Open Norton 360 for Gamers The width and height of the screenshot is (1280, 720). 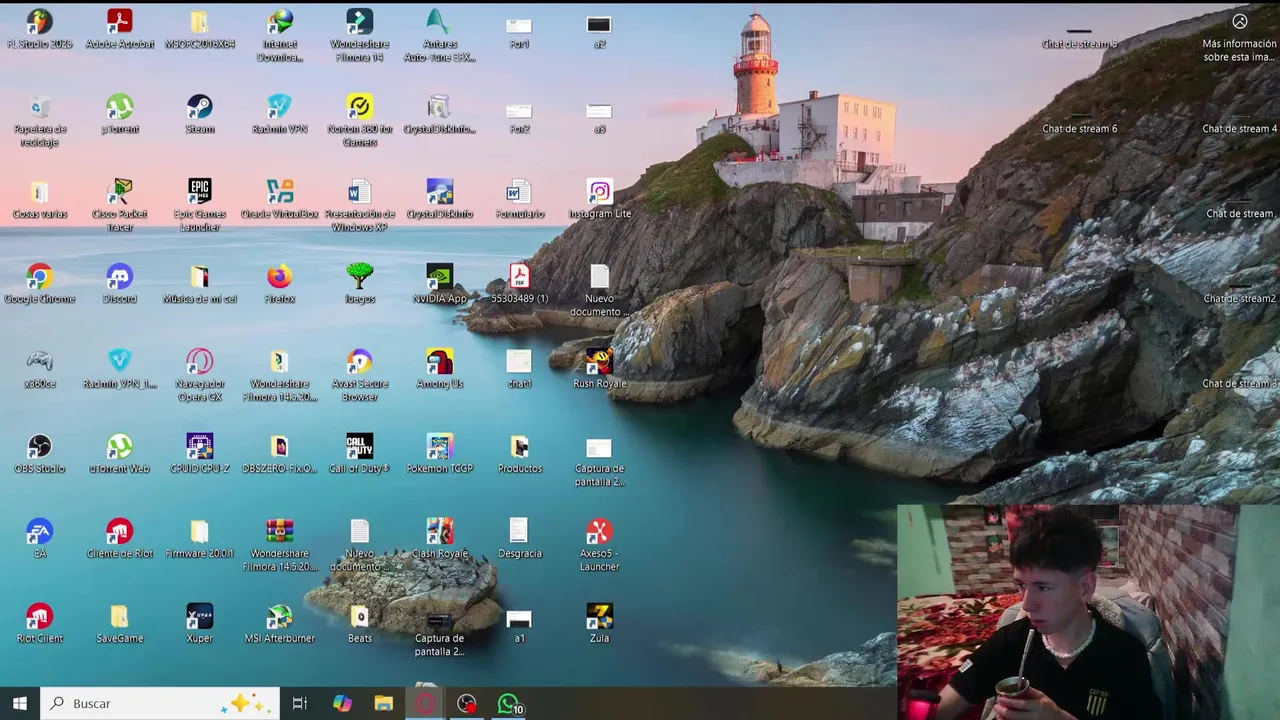pyautogui.click(x=360, y=120)
